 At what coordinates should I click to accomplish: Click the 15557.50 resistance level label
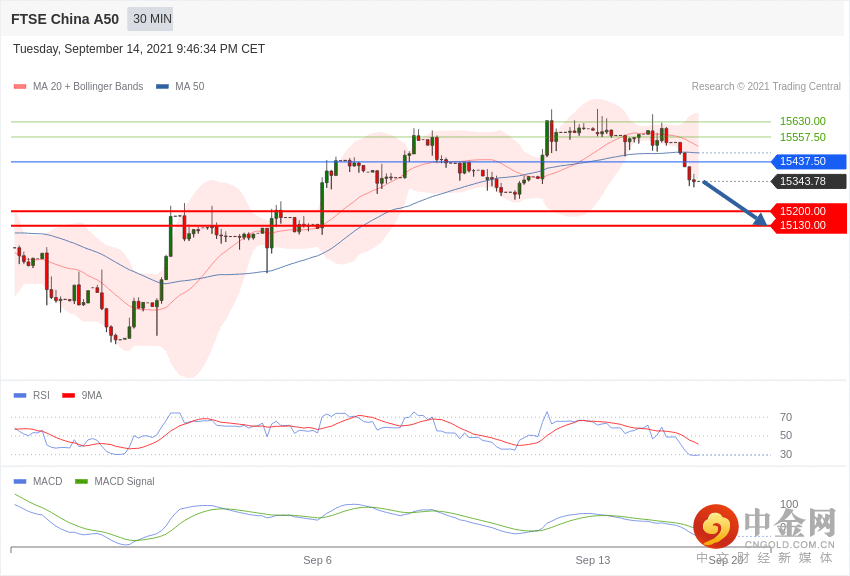803,137
